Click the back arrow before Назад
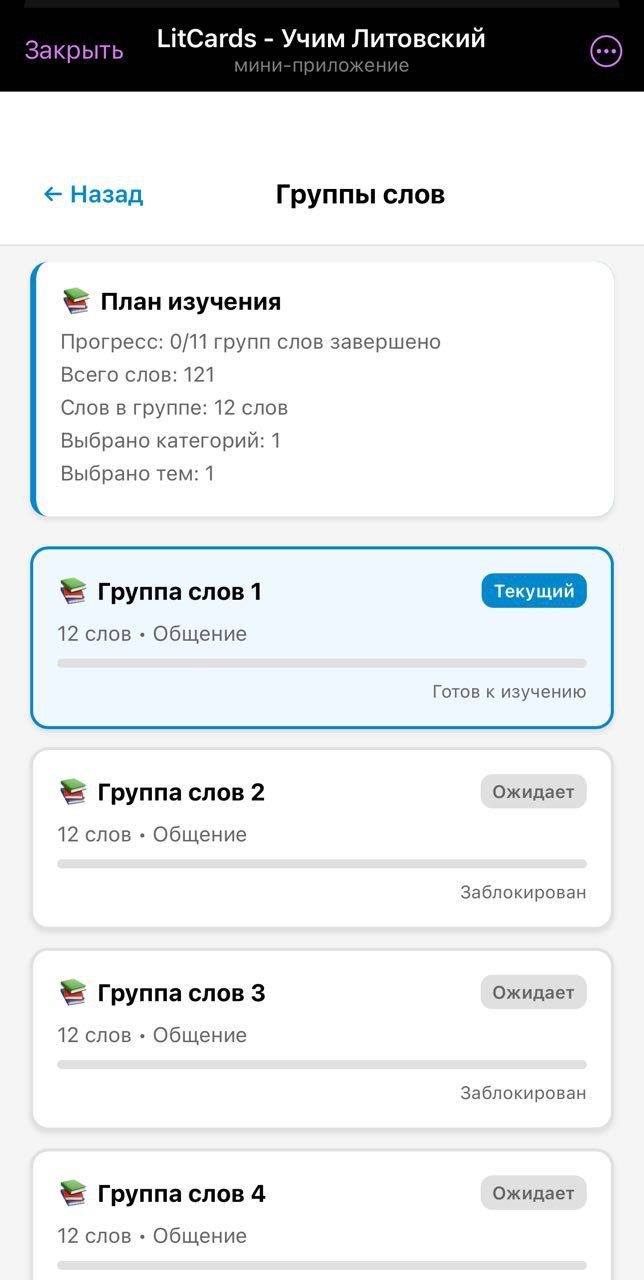 click(x=50, y=194)
